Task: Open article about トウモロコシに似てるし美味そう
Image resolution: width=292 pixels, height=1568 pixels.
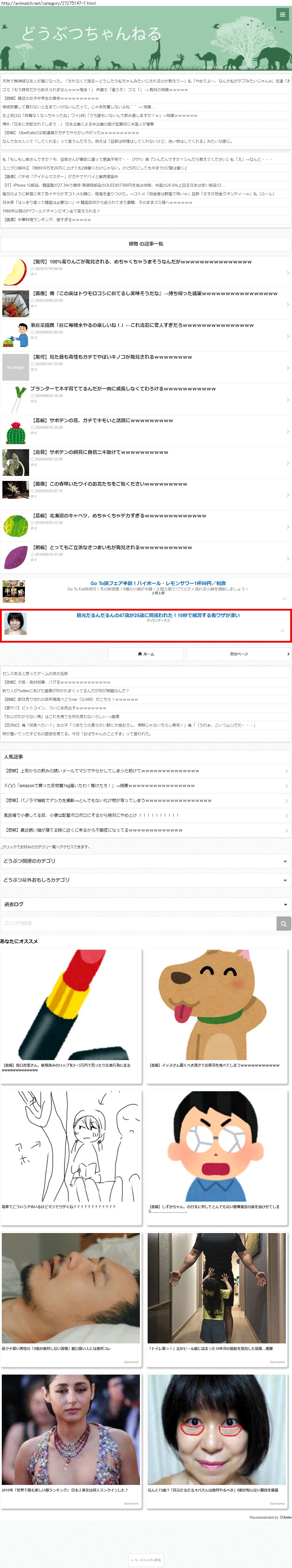Action: 154,293
